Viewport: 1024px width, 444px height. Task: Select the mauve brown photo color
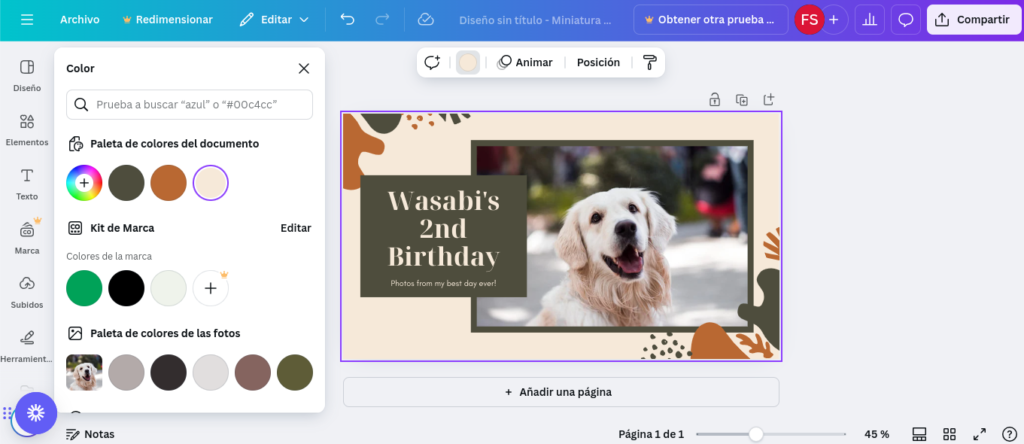pyautogui.click(x=253, y=372)
